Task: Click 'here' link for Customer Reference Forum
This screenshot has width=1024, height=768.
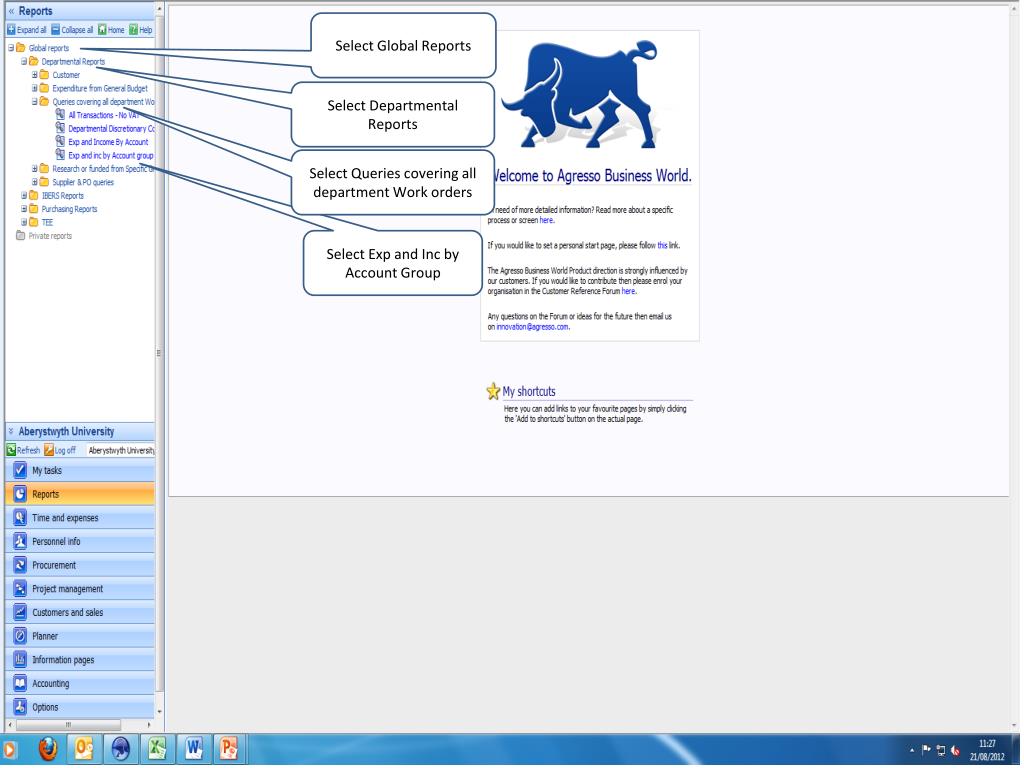Action: tap(628, 291)
